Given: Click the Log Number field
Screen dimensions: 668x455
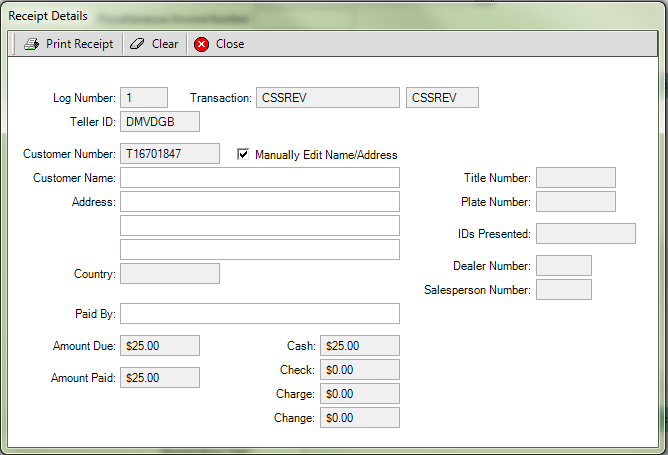Looking at the screenshot, I should (143, 98).
